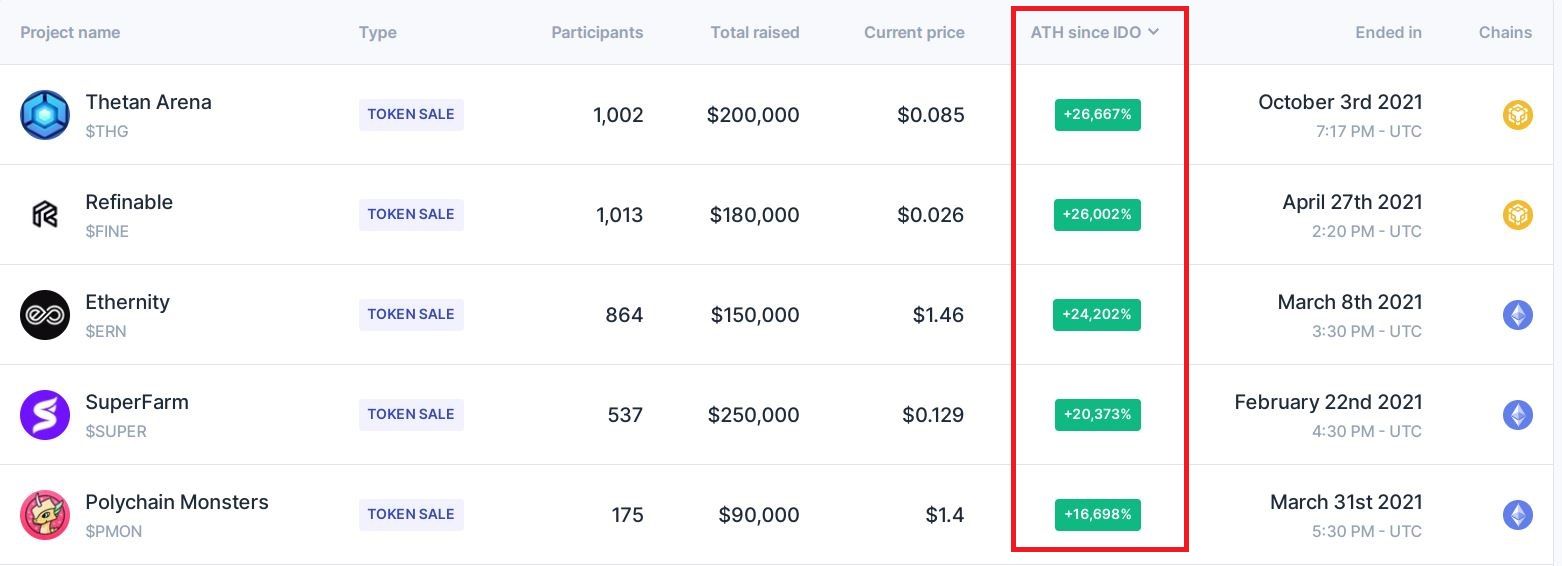Click the Total raised column header
Screen dimensions: 1562x566
click(754, 32)
